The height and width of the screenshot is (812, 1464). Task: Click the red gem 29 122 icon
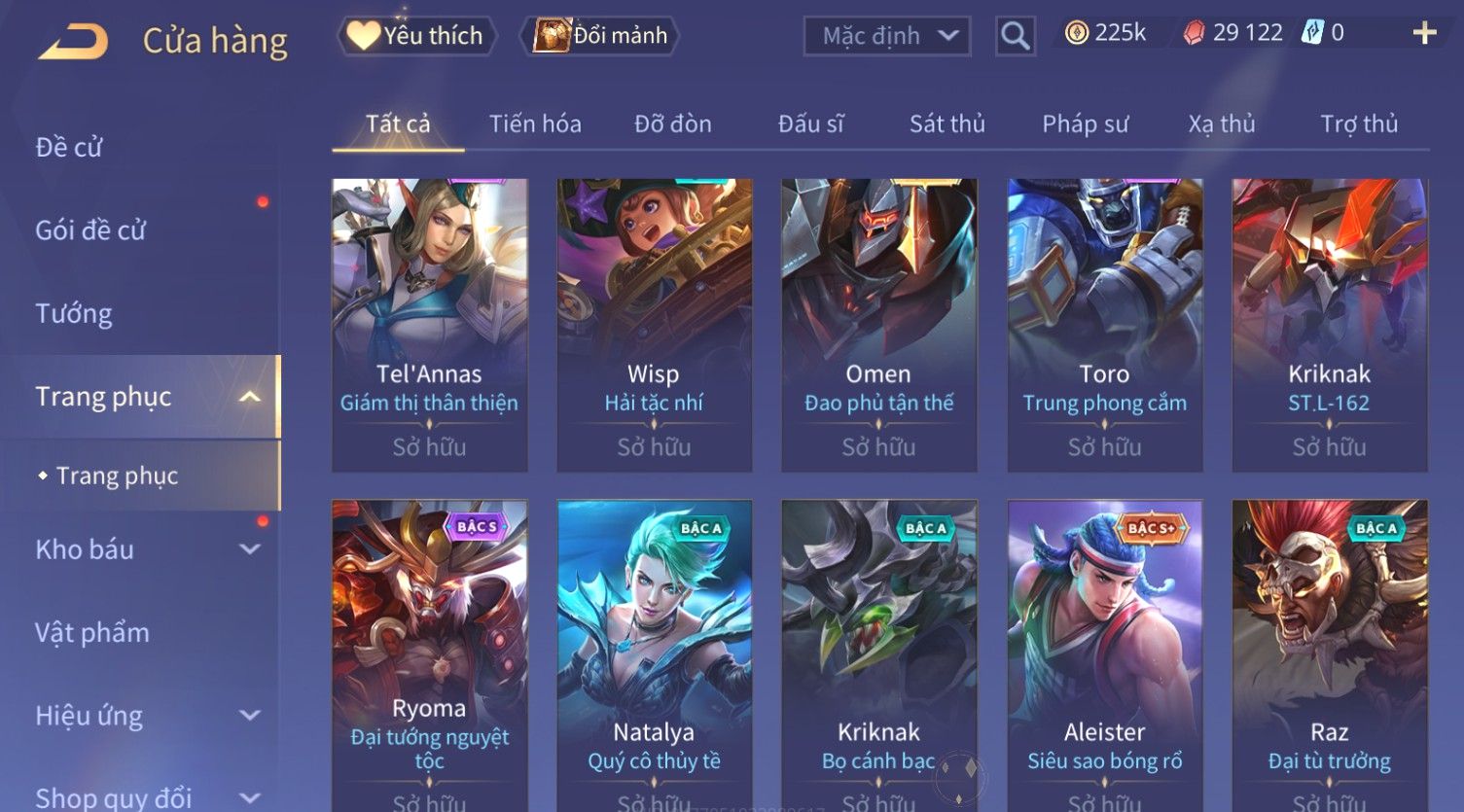[1194, 33]
